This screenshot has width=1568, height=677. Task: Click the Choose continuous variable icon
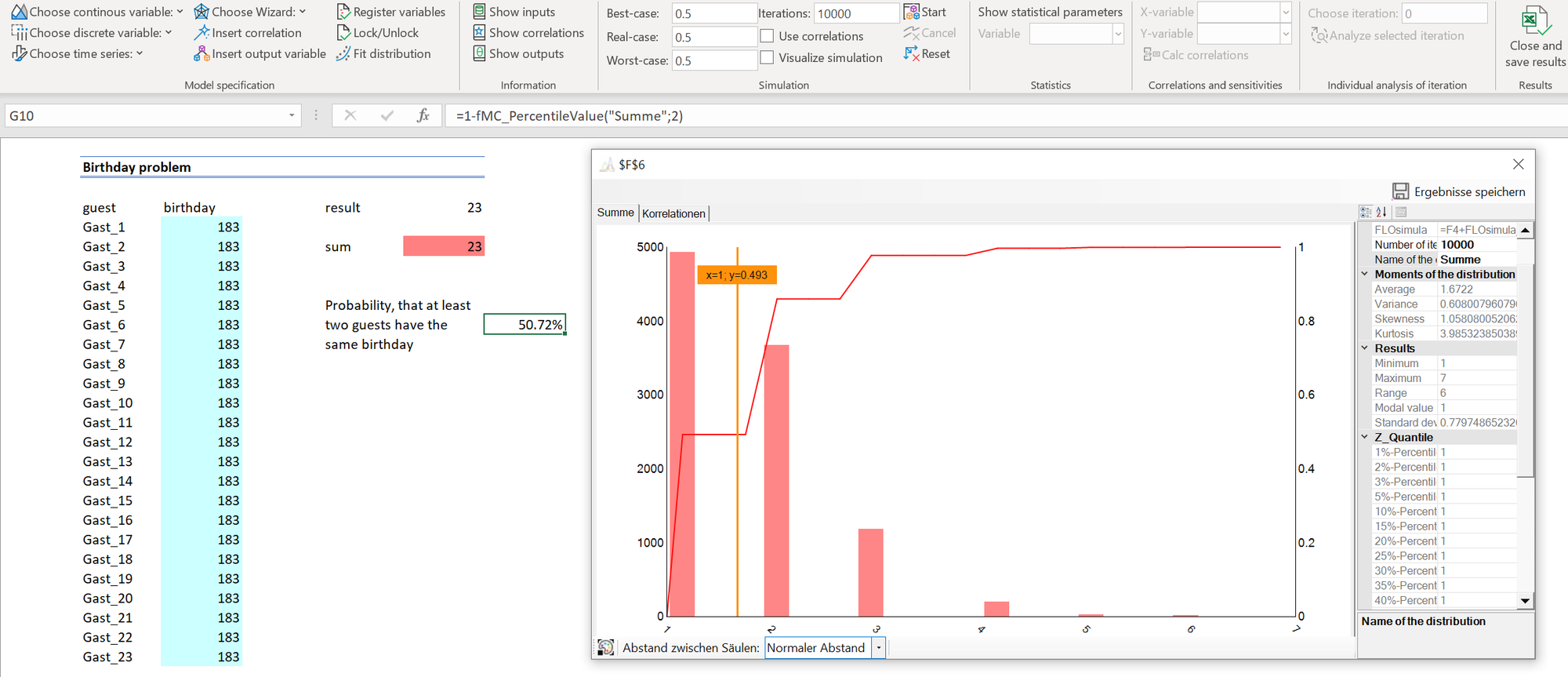(19, 12)
